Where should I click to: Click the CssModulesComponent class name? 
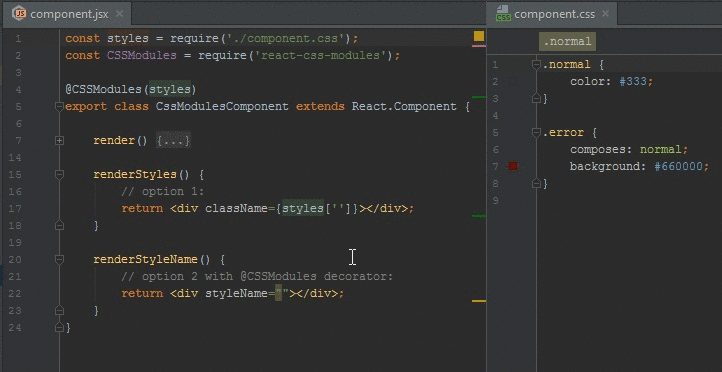222,107
